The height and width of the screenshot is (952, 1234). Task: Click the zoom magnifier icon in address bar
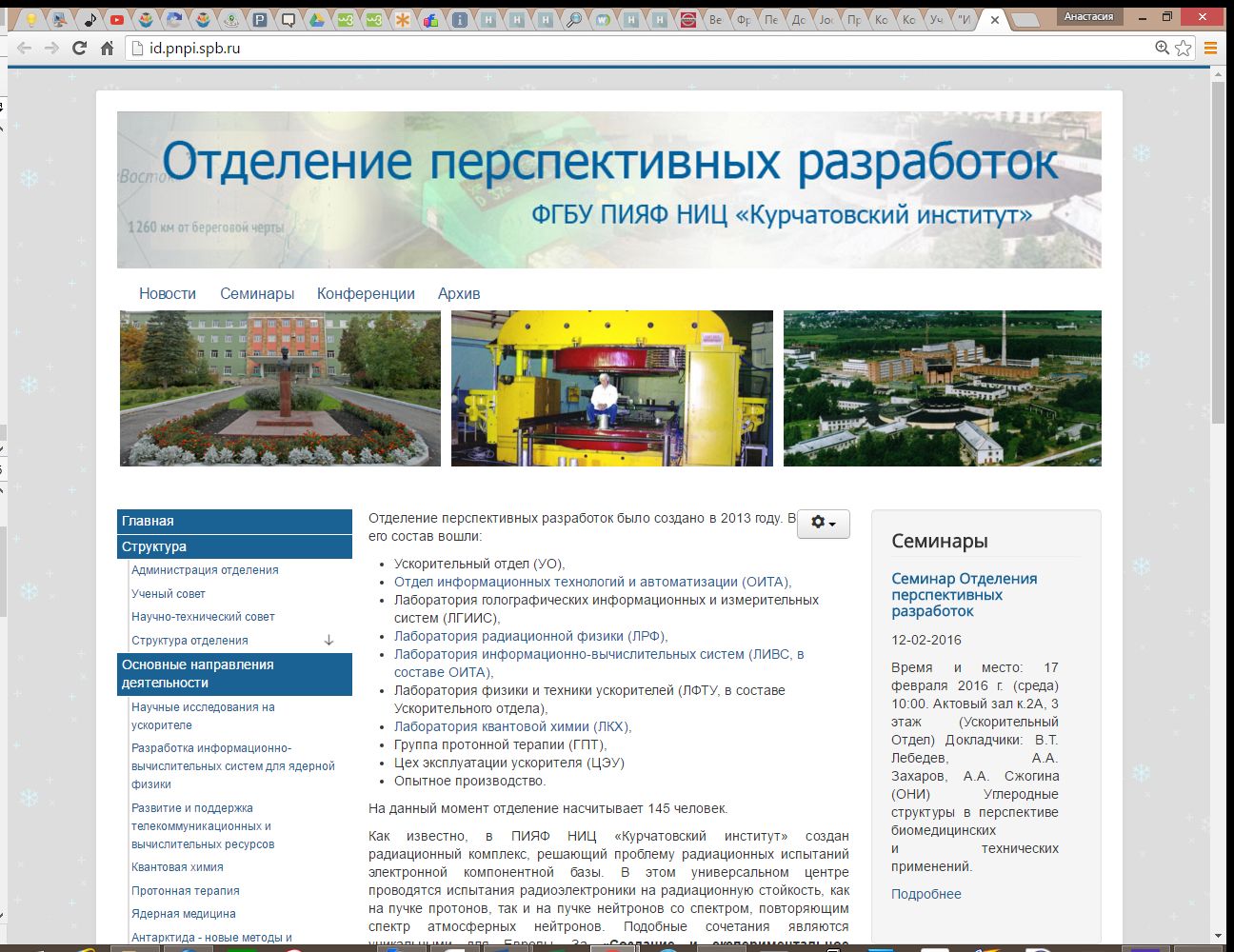point(1162,48)
